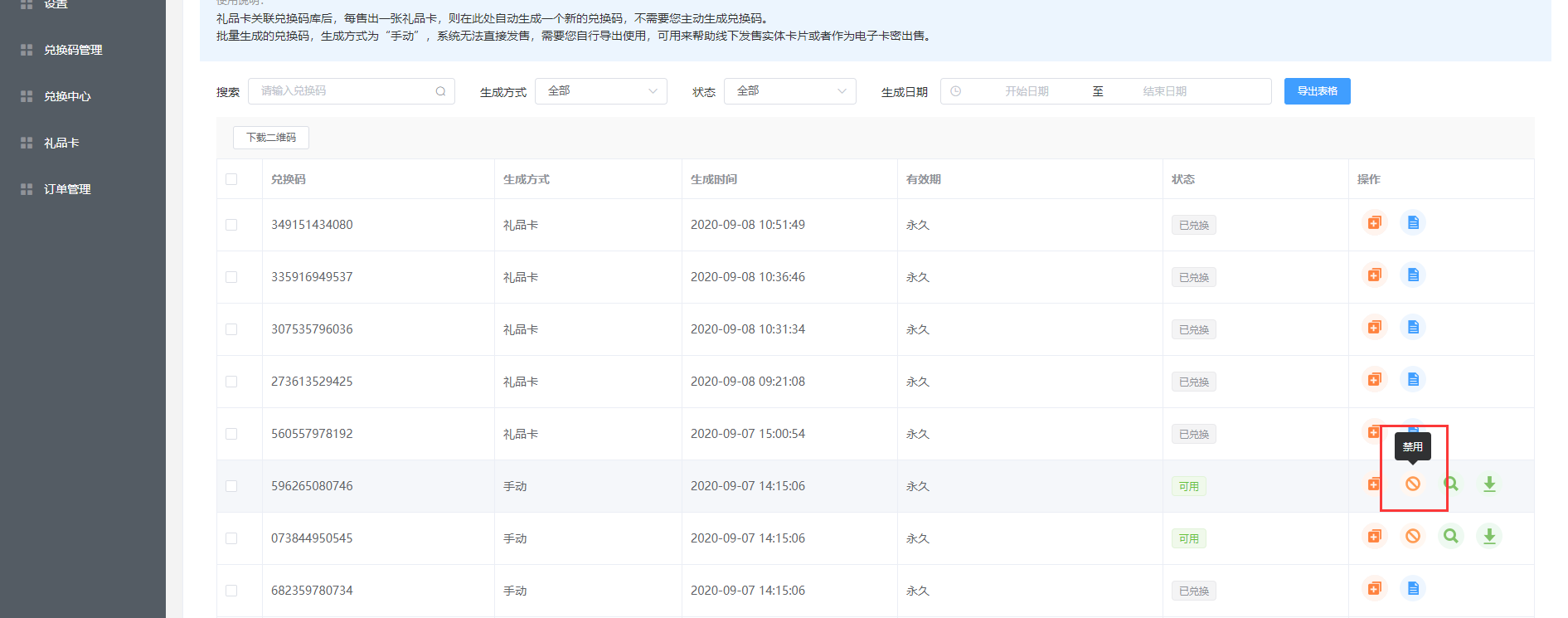The width and height of the screenshot is (1568, 618).
Task: Click the 有效期 column header
Action: click(x=923, y=179)
